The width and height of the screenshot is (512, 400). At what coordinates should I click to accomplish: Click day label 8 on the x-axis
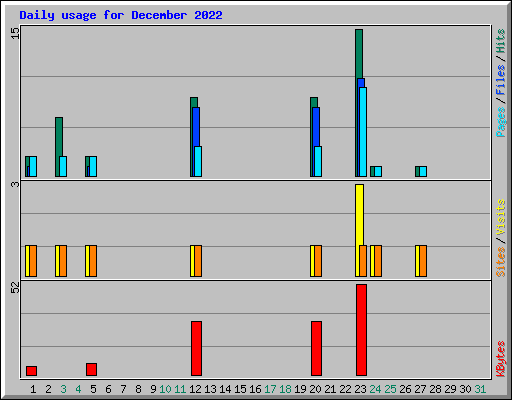coord(138,389)
